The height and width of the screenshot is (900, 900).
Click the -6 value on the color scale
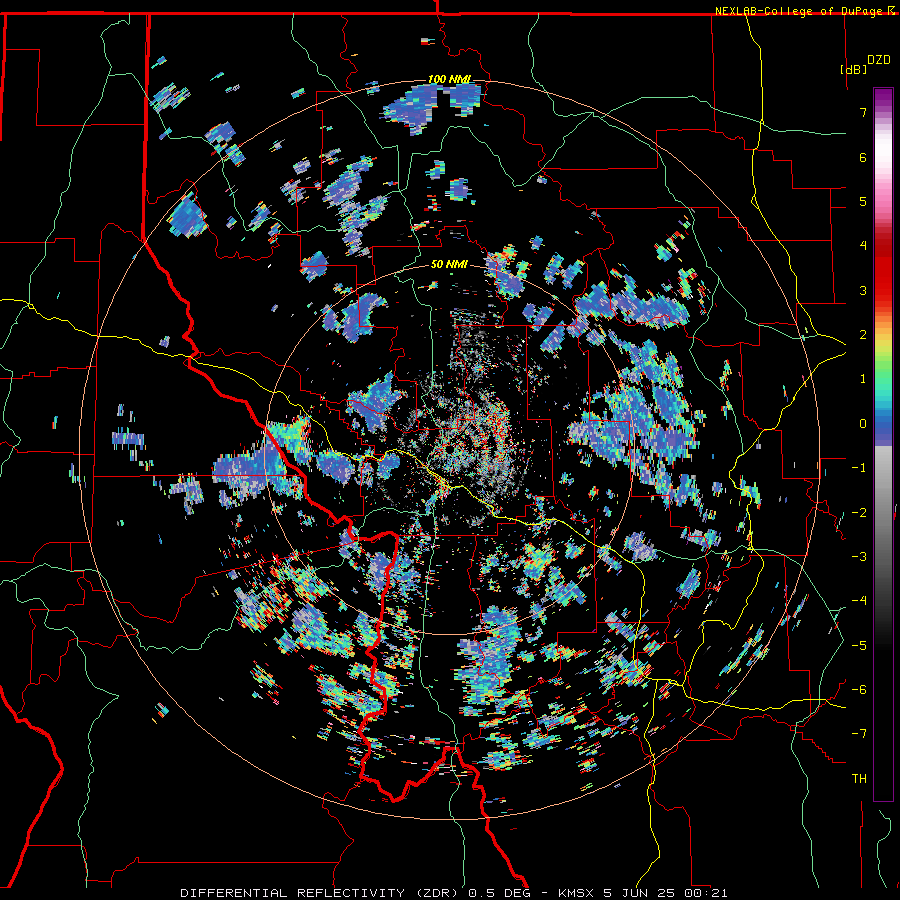click(x=859, y=690)
